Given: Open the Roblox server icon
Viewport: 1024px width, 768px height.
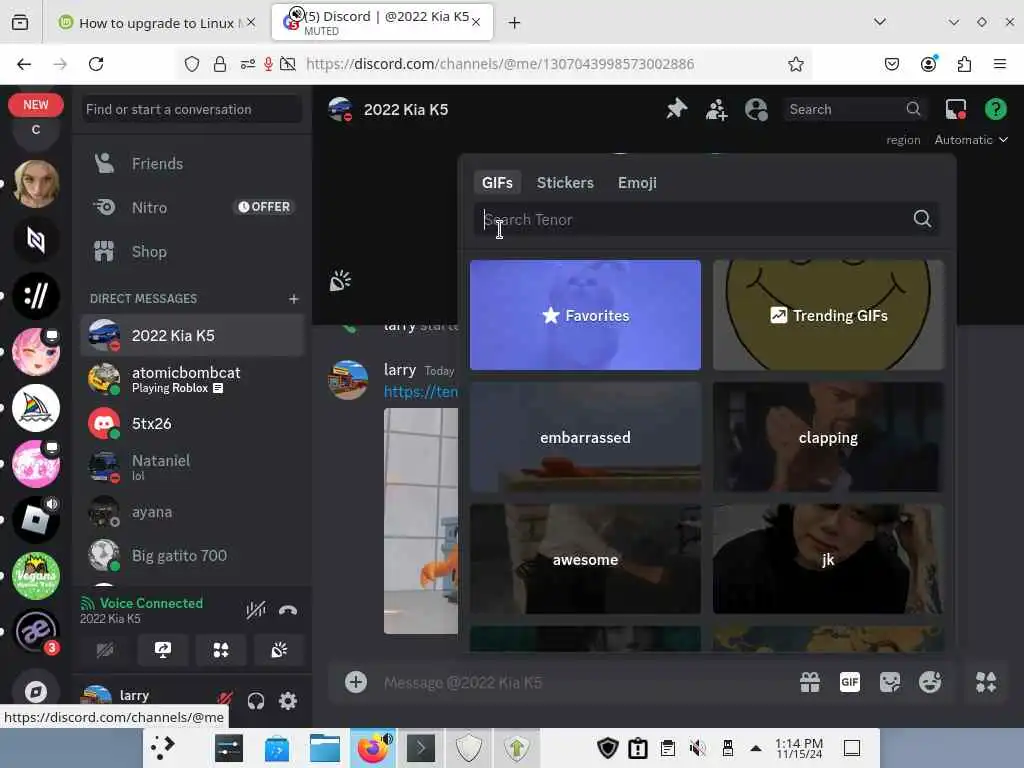Looking at the screenshot, I should click(x=36, y=520).
